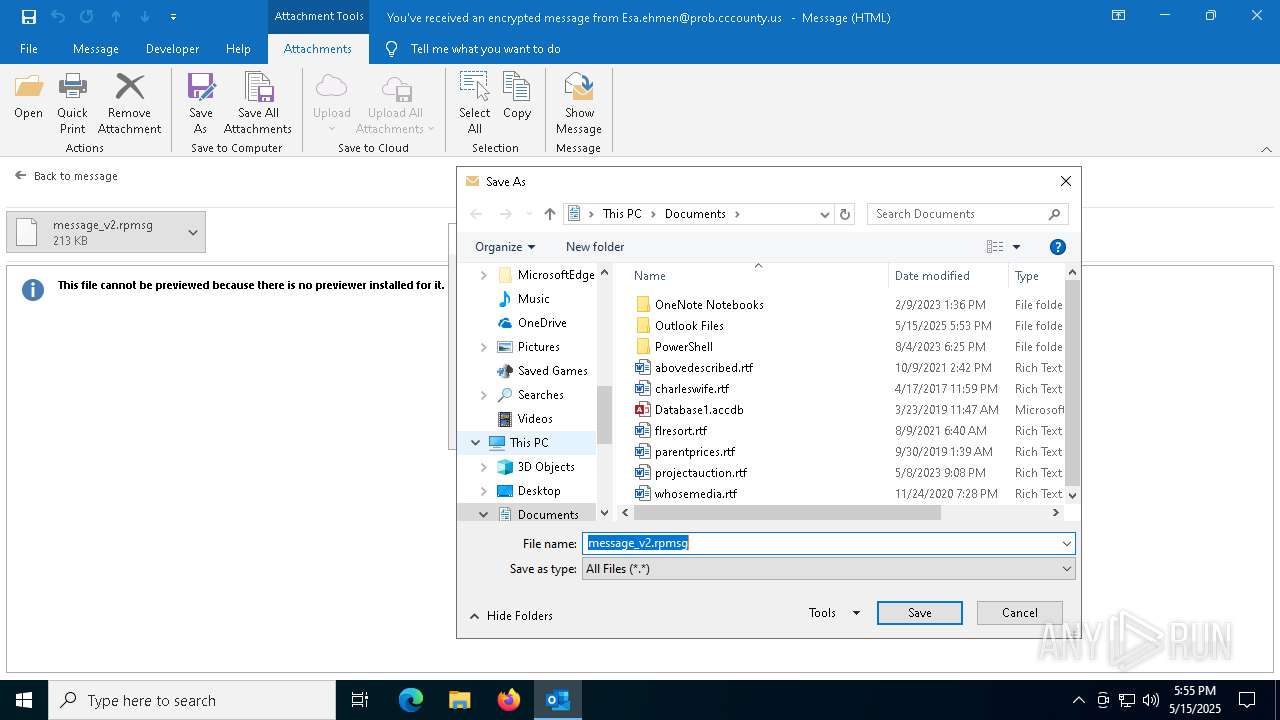Switch to the Message ribbon tab

pos(96,49)
